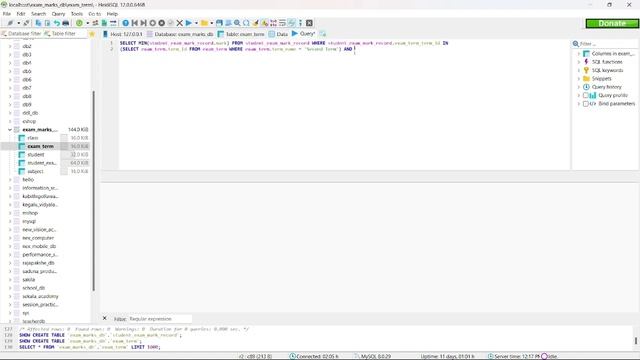Click the SQL functions lightning icon
The height and width of the screenshot is (360, 640).
[587, 62]
